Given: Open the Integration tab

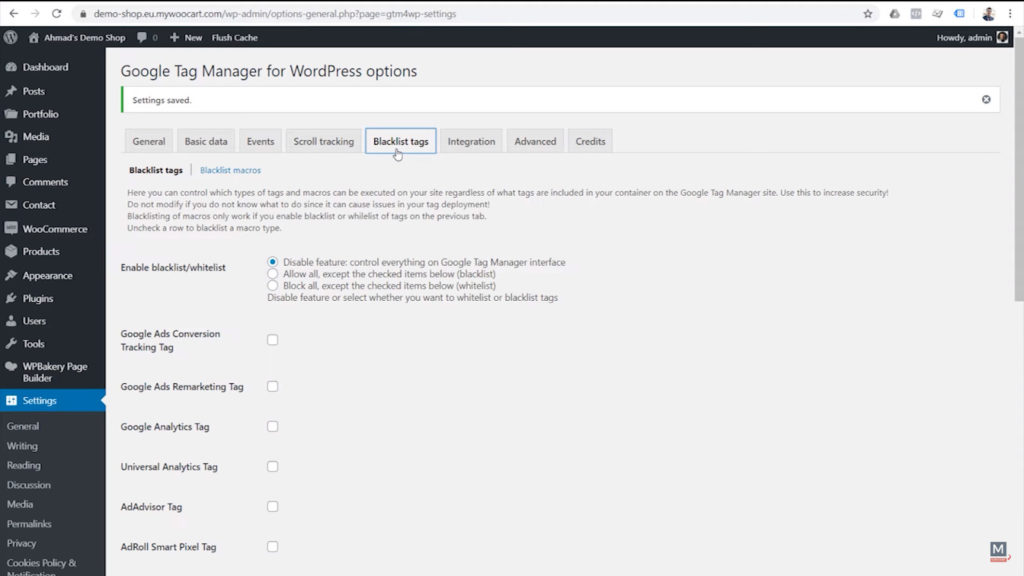Looking at the screenshot, I should coord(471,141).
